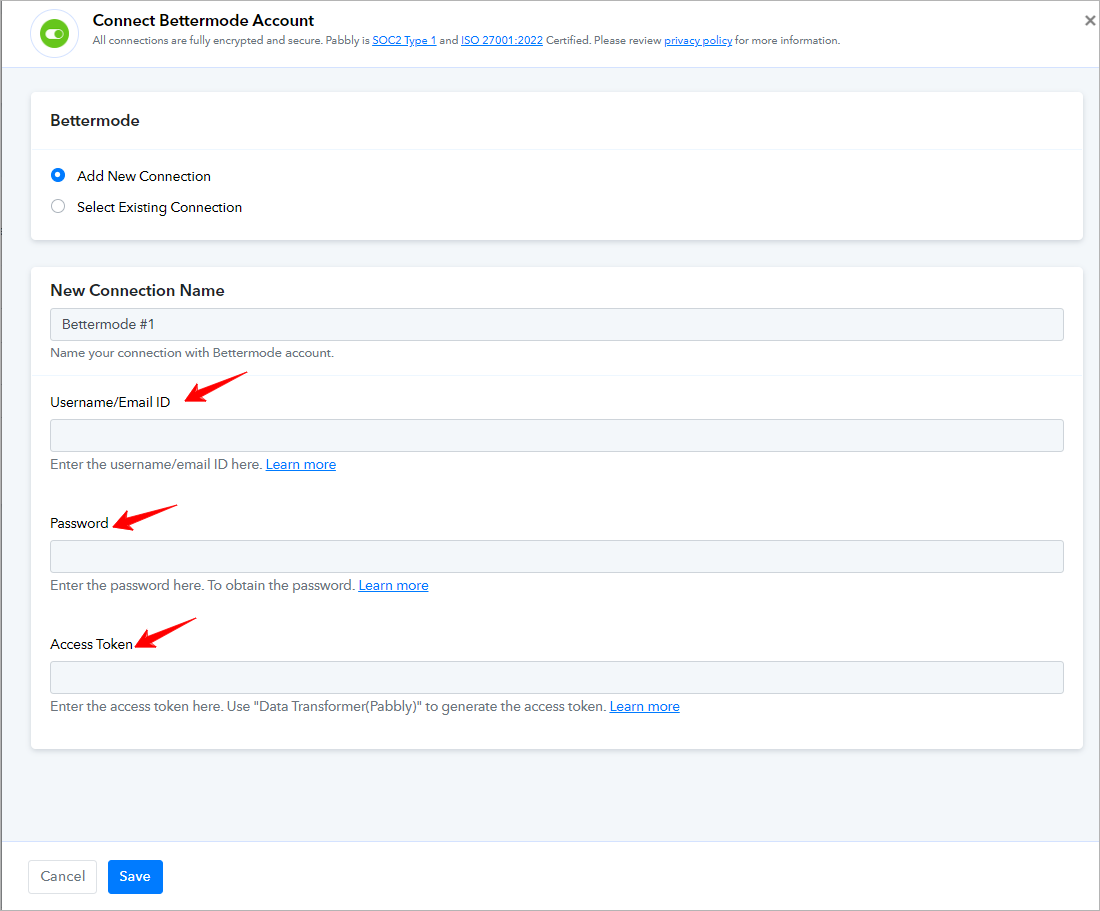Click the Bettermode green toggle logo icon
The image size is (1100, 911).
(x=55, y=34)
